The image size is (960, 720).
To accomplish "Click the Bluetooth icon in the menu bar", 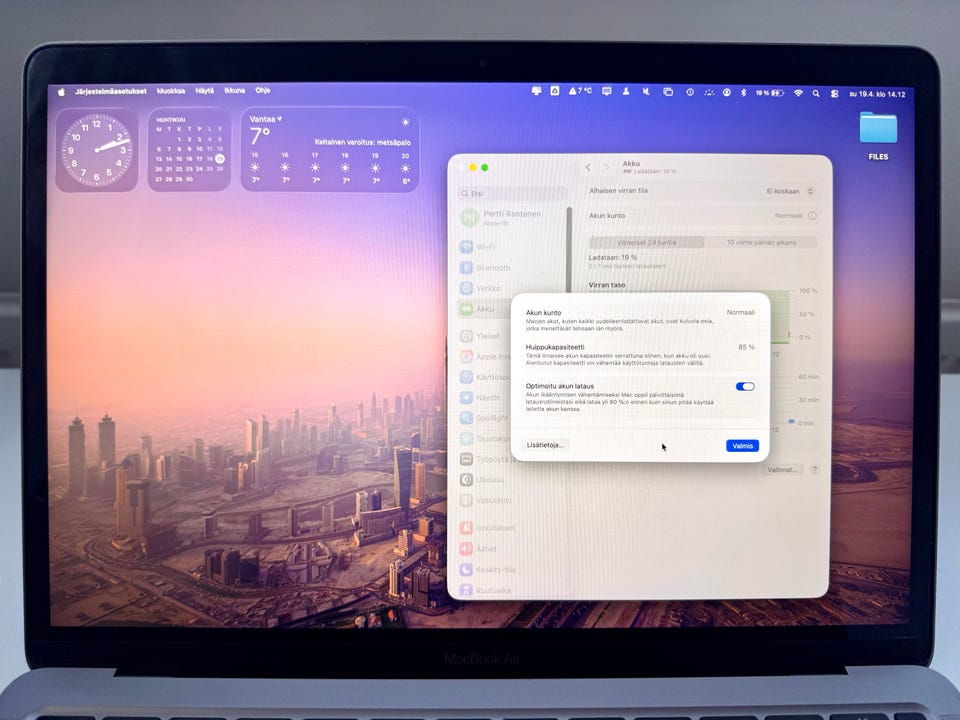I will coord(743,93).
